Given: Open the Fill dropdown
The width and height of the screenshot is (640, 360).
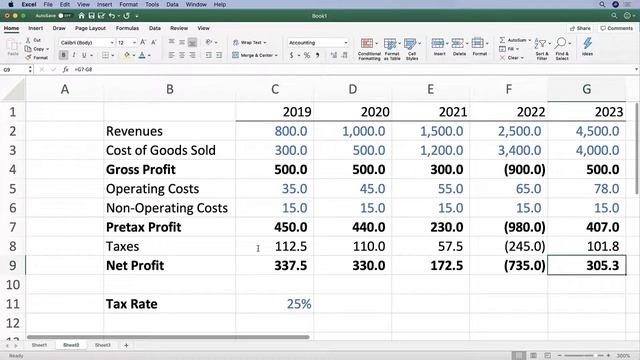Looking at the screenshot, I should (517, 49).
